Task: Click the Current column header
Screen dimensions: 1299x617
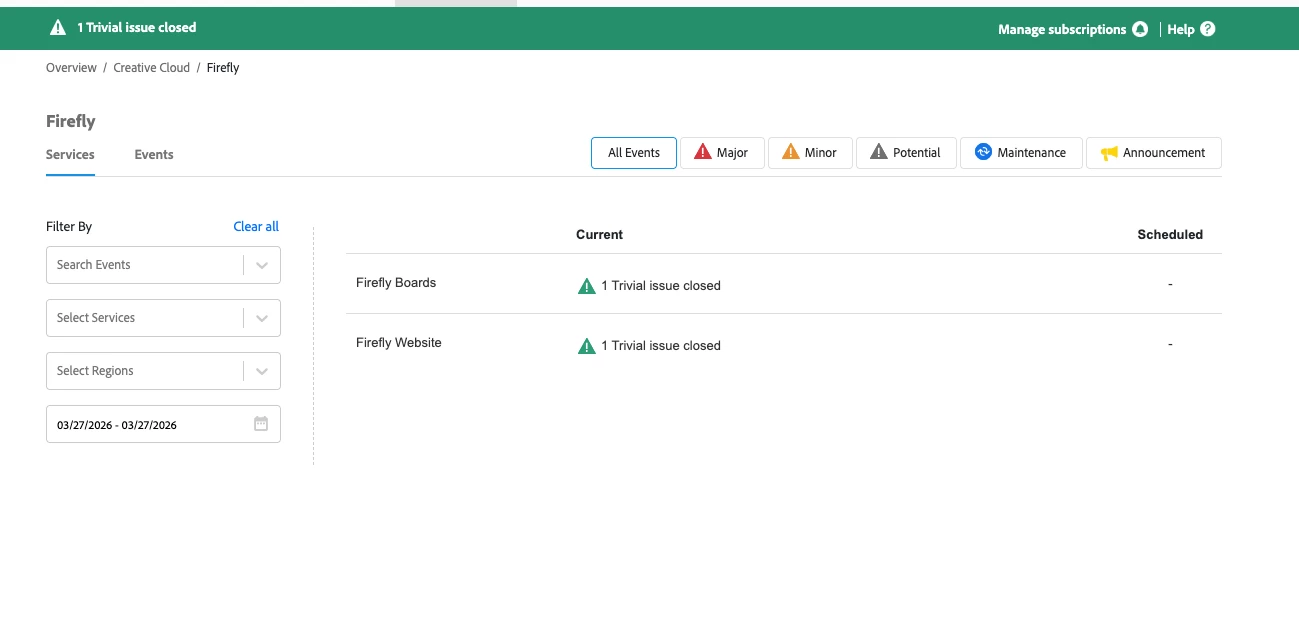Action: (600, 235)
